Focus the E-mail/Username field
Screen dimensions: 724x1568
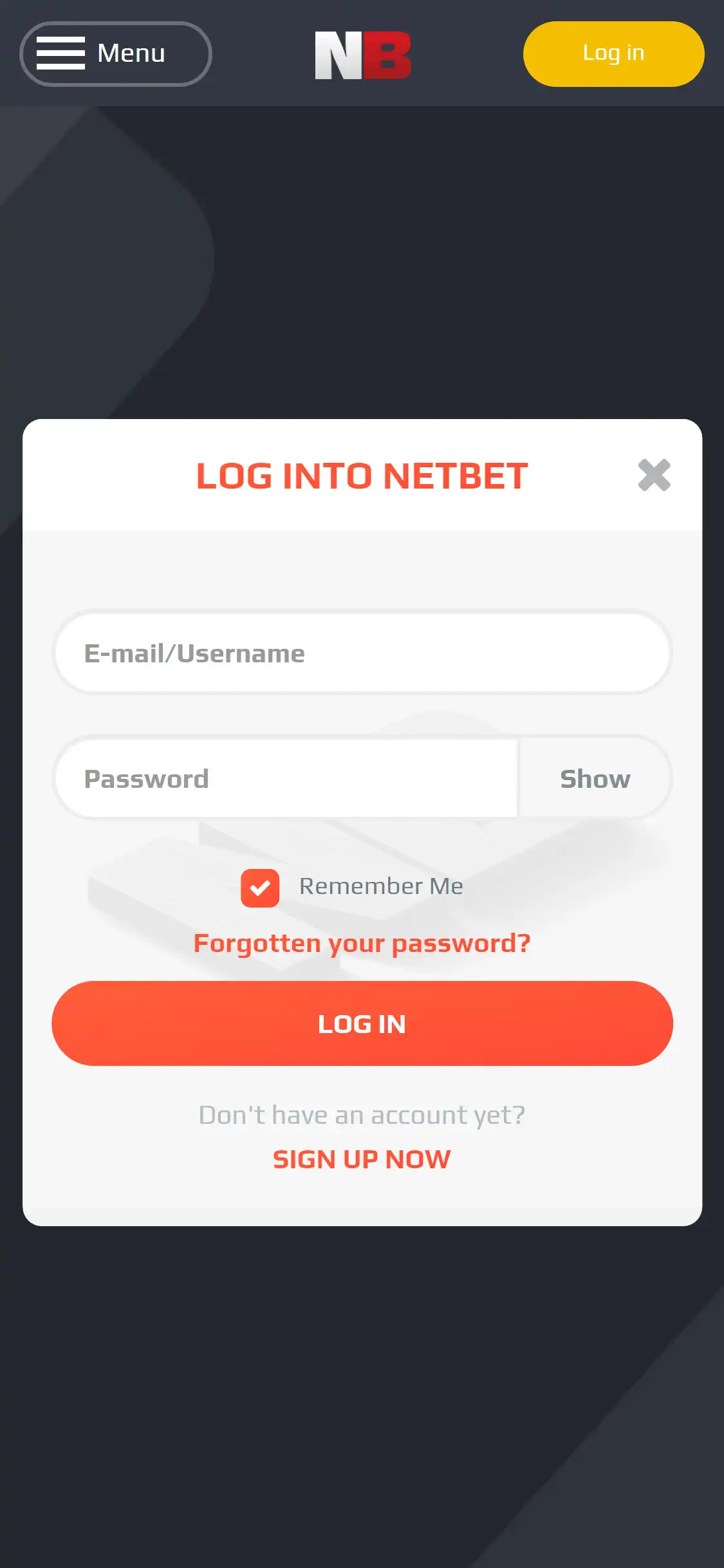click(x=362, y=653)
